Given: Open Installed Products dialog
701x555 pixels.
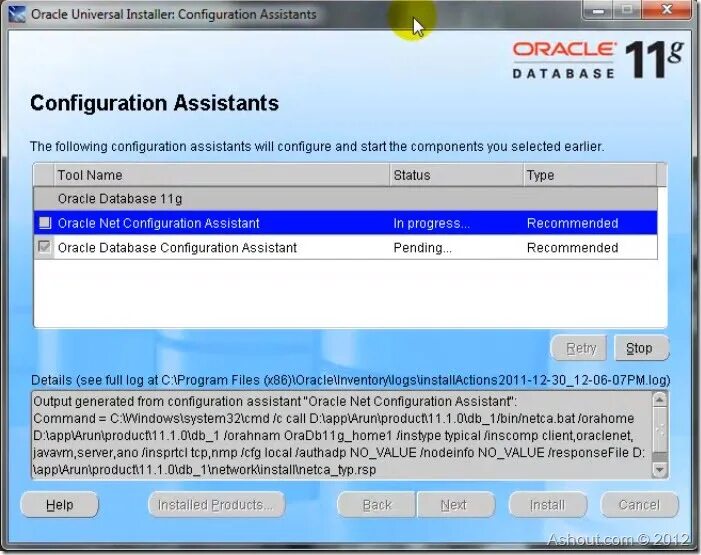Looking at the screenshot, I should (216, 505).
